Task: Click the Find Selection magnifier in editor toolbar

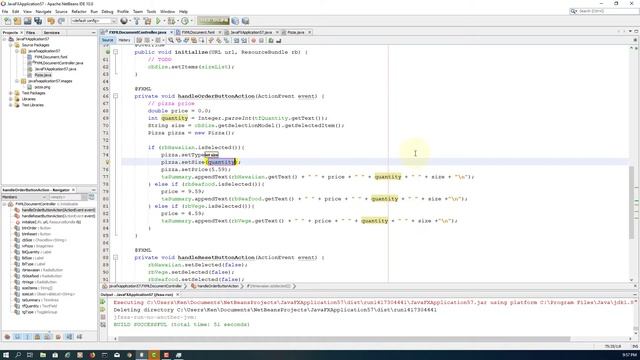Action: 171,40
